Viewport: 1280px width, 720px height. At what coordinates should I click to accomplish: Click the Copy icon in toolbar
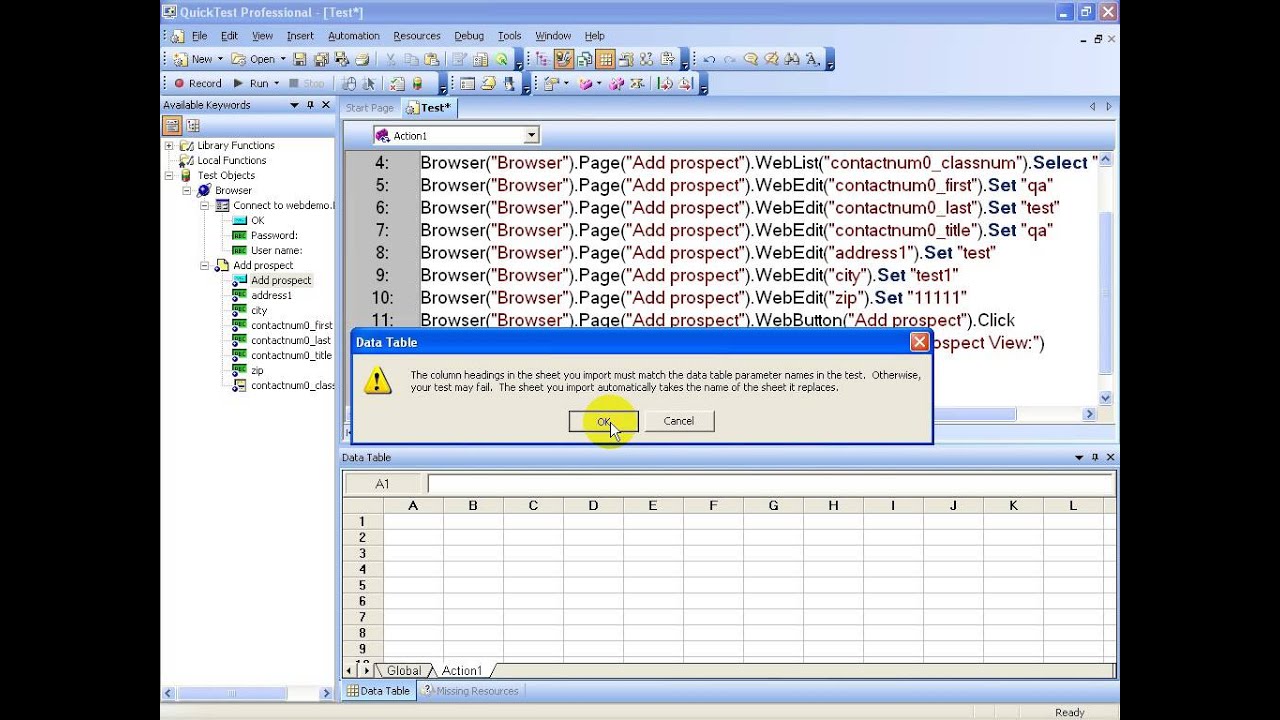(x=411, y=59)
